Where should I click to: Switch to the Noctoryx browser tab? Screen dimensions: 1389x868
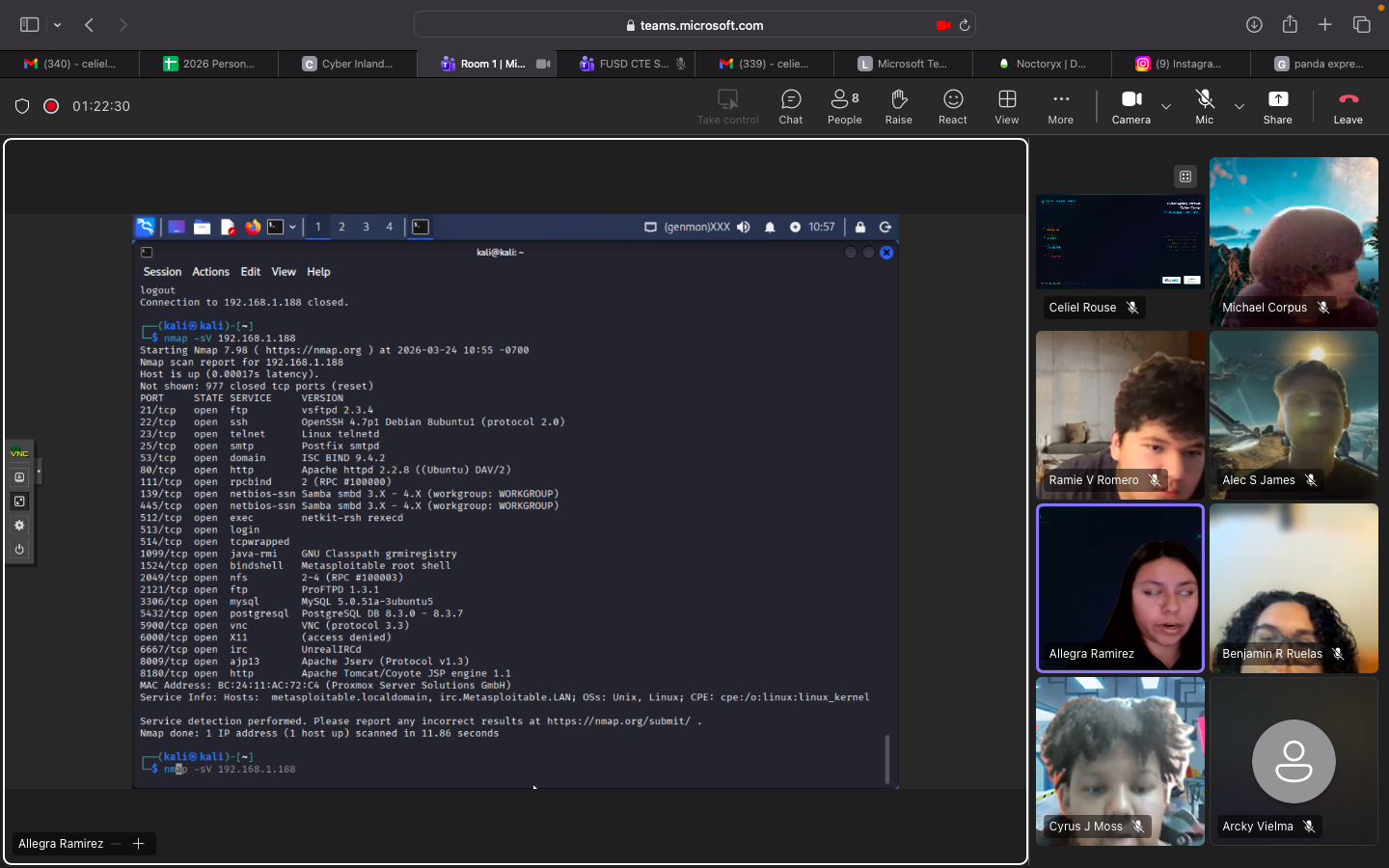tap(1042, 64)
